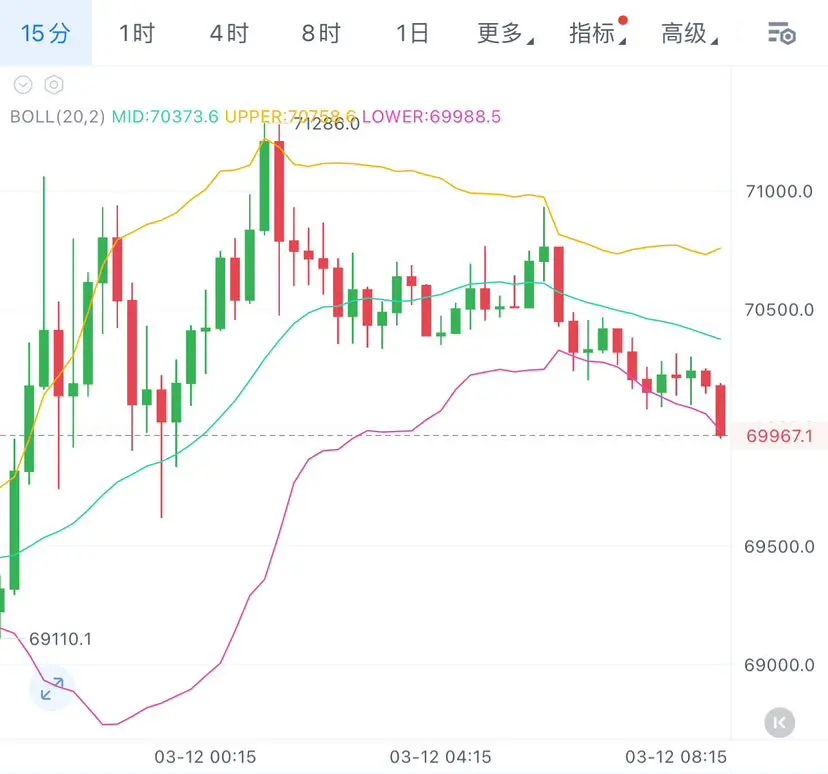Switch to the 8时 timeframe
The width and height of the screenshot is (828, 774).
[321, 33]
